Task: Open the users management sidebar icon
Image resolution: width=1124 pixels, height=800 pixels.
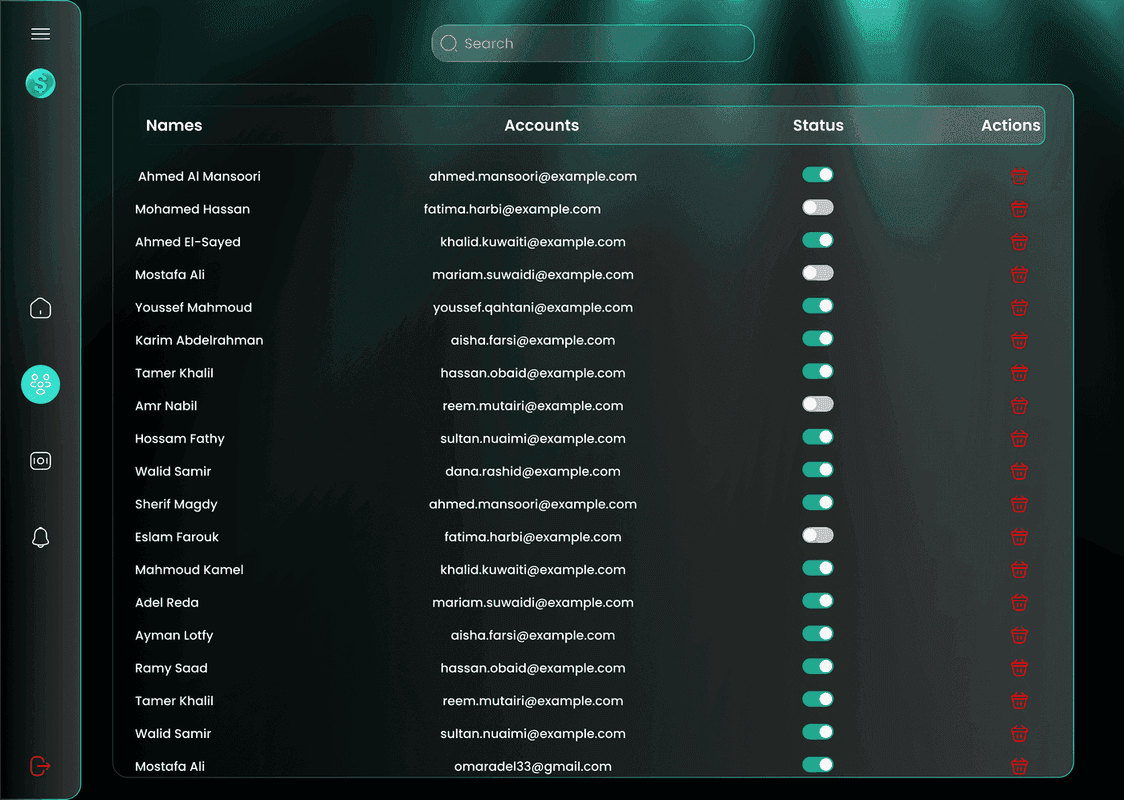Action: [x=40, y=384]
